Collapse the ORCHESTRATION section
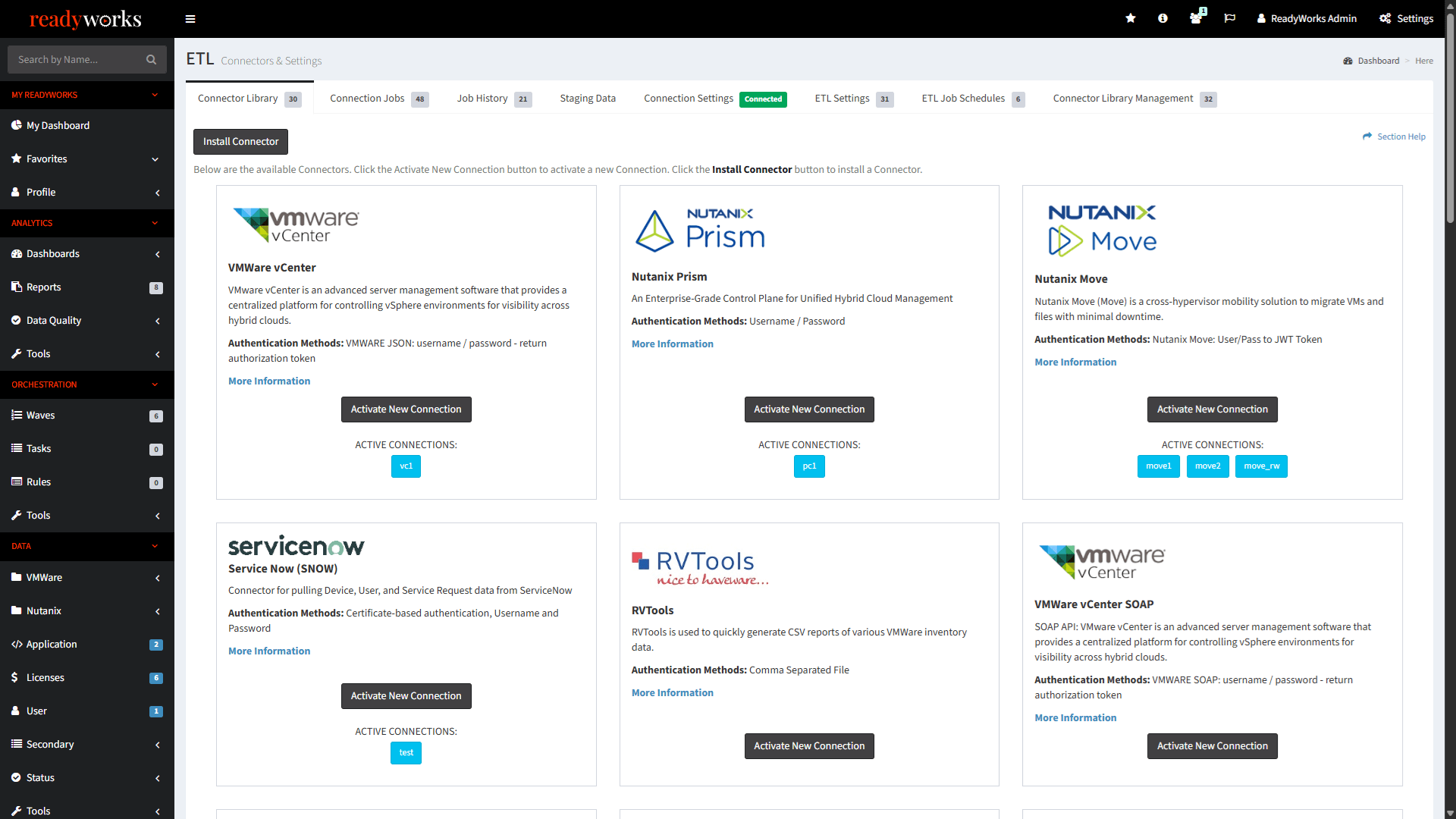Screen dimensions: 1456x819 87,384
